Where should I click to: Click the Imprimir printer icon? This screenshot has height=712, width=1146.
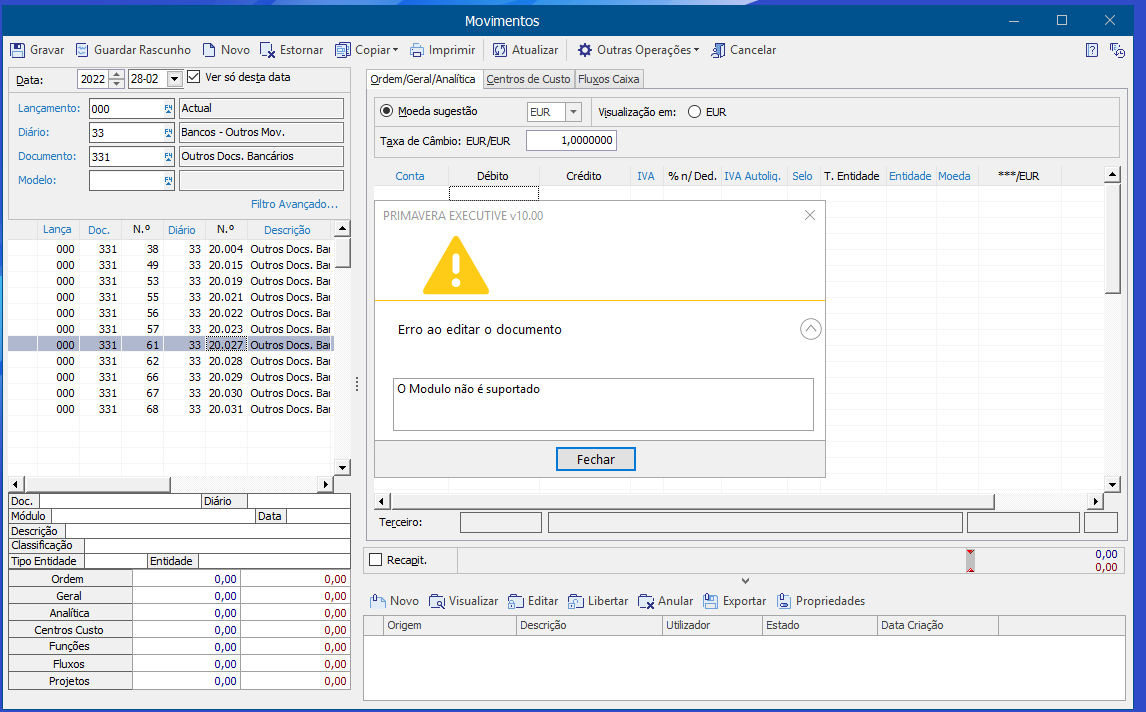[x=417, y=50]
